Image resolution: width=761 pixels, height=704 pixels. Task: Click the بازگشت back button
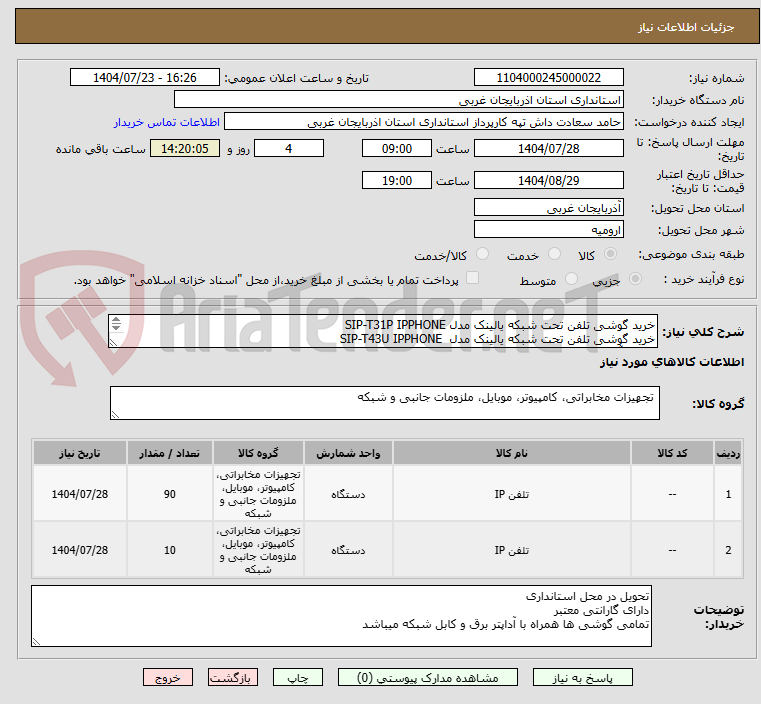tap(233, 677)
